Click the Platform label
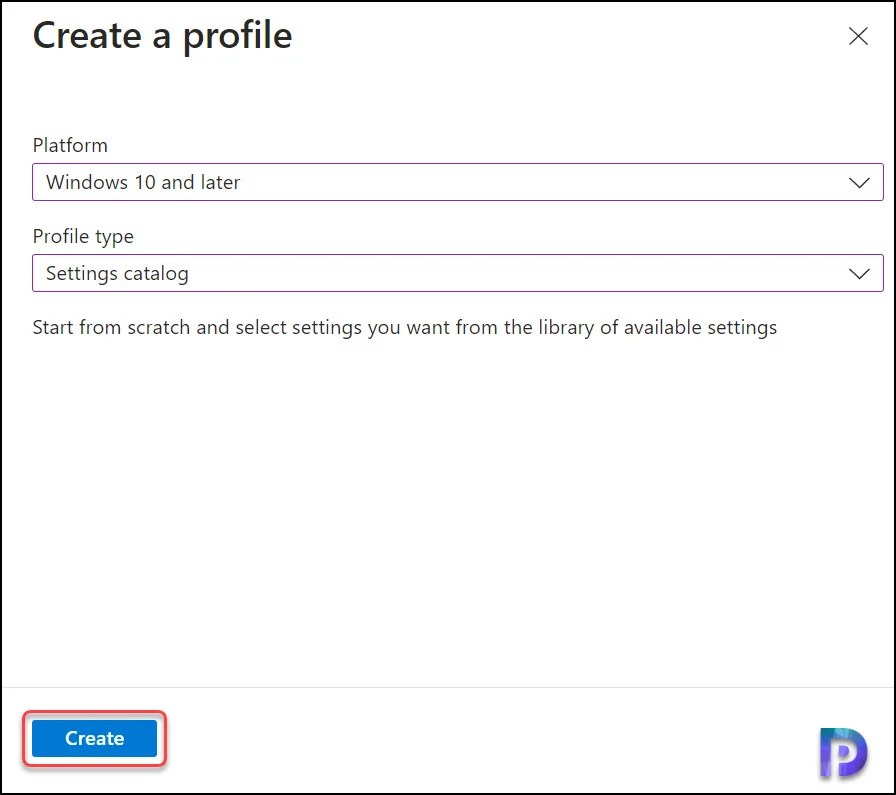Viewport: 896px width, 795px height. click(x=70, y=145)
